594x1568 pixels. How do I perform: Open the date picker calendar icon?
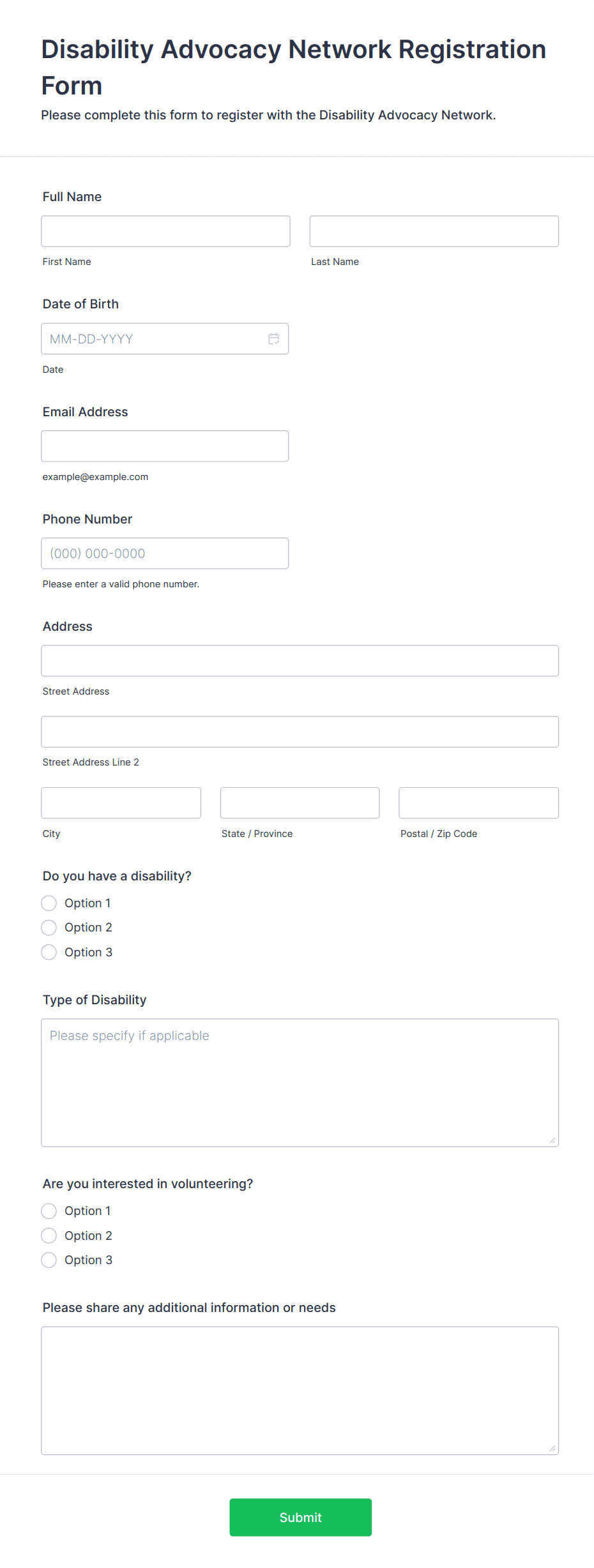273,338
